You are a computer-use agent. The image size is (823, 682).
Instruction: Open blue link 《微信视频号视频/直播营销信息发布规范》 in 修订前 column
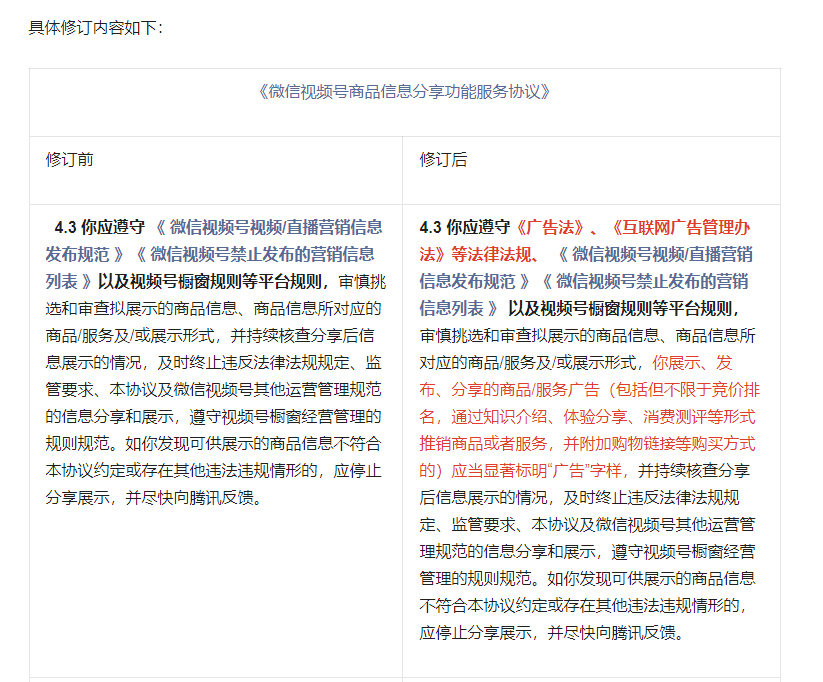[x=214, y=241]
